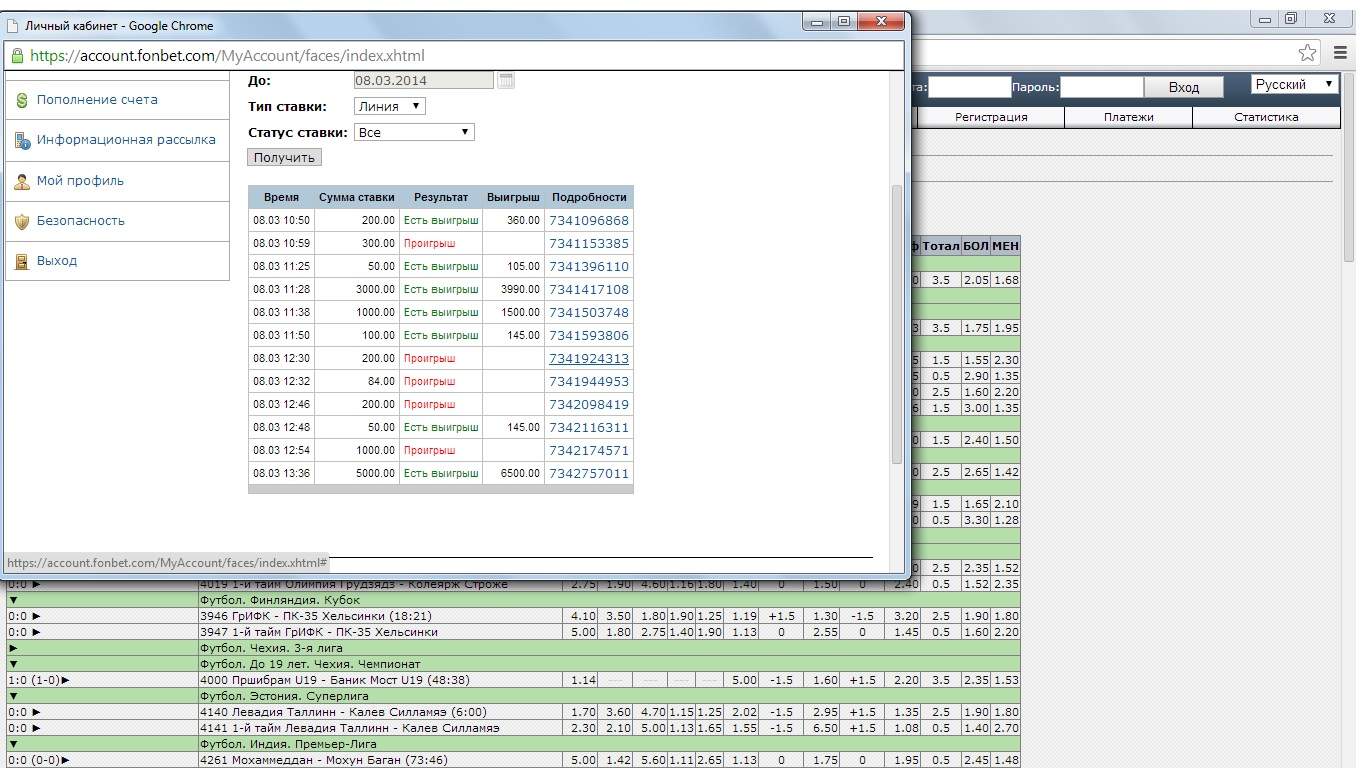Open Мой профиль in the sidebar
1366x768 pixels.
[x=80, y=181]
